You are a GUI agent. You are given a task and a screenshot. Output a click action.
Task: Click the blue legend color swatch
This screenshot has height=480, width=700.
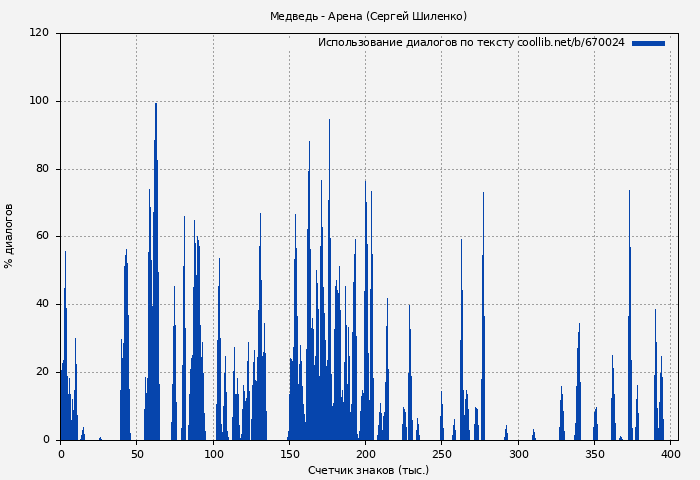(x=648, y=43)
